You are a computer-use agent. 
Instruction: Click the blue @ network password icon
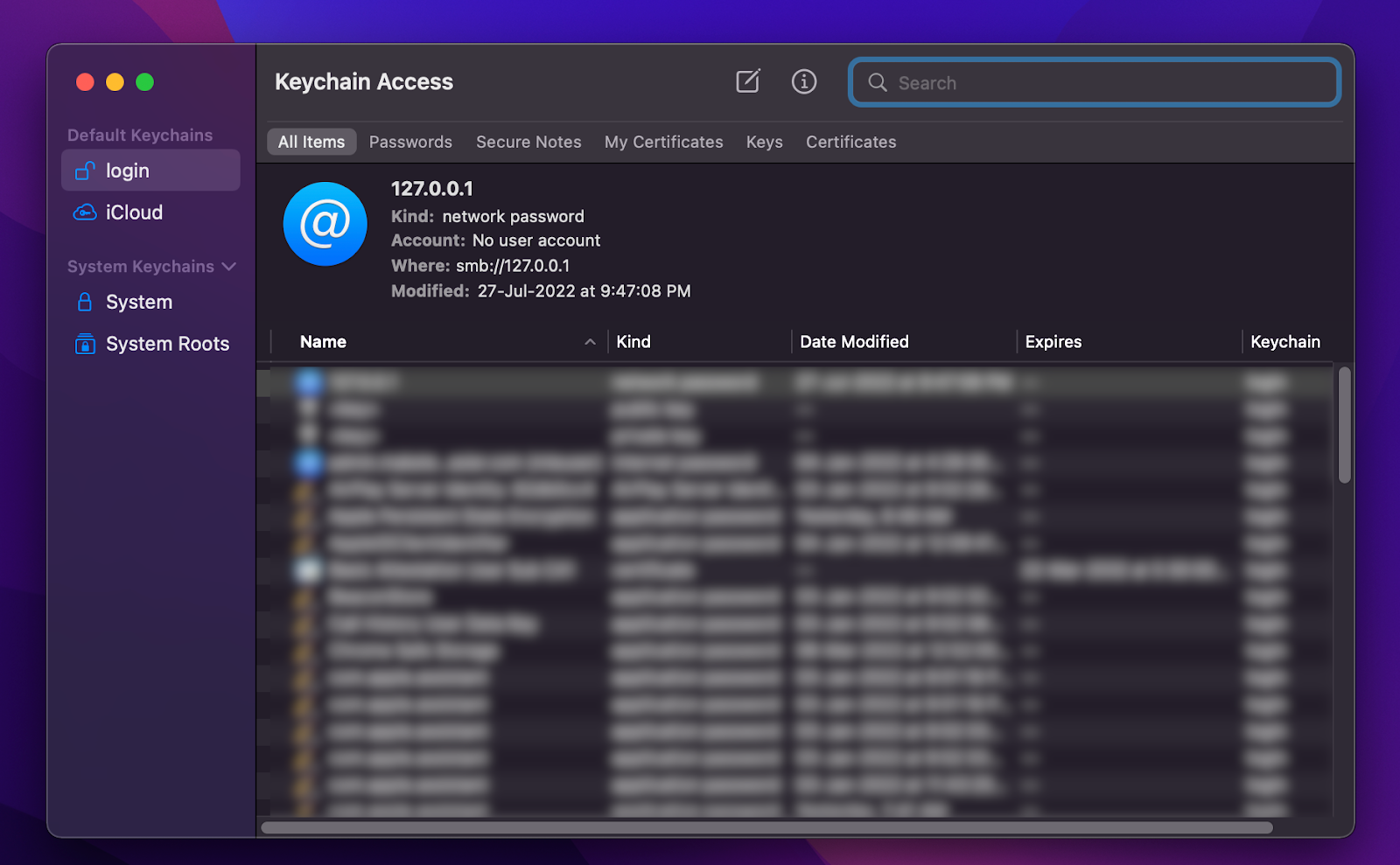(x=325, y=224)
